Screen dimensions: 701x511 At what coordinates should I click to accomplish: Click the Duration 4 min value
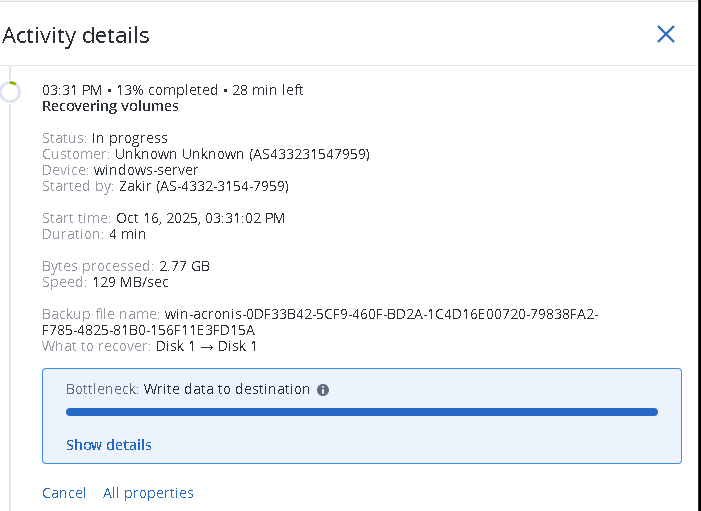pos(127,234)
